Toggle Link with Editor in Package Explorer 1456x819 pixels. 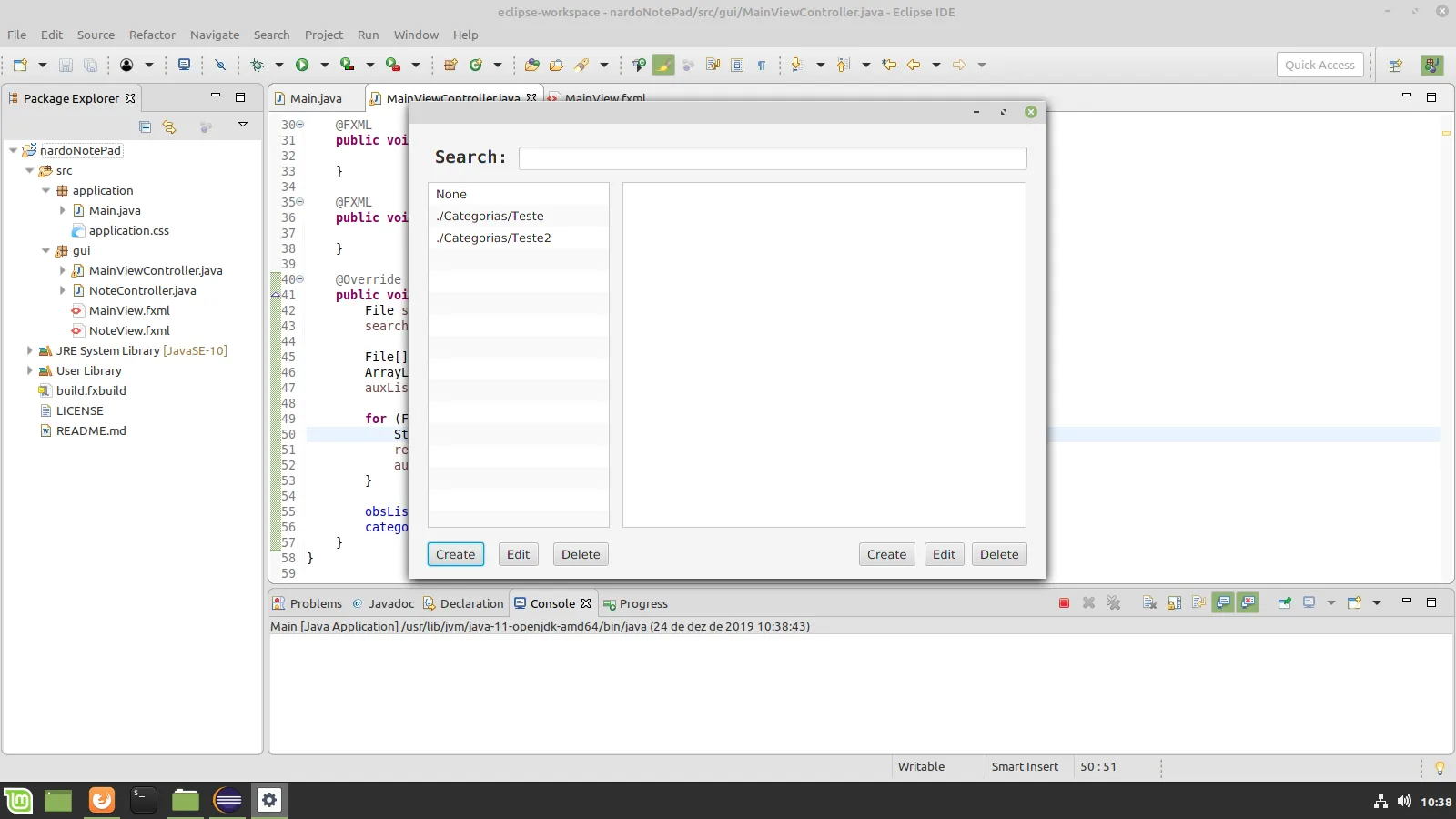click(169, 126)
